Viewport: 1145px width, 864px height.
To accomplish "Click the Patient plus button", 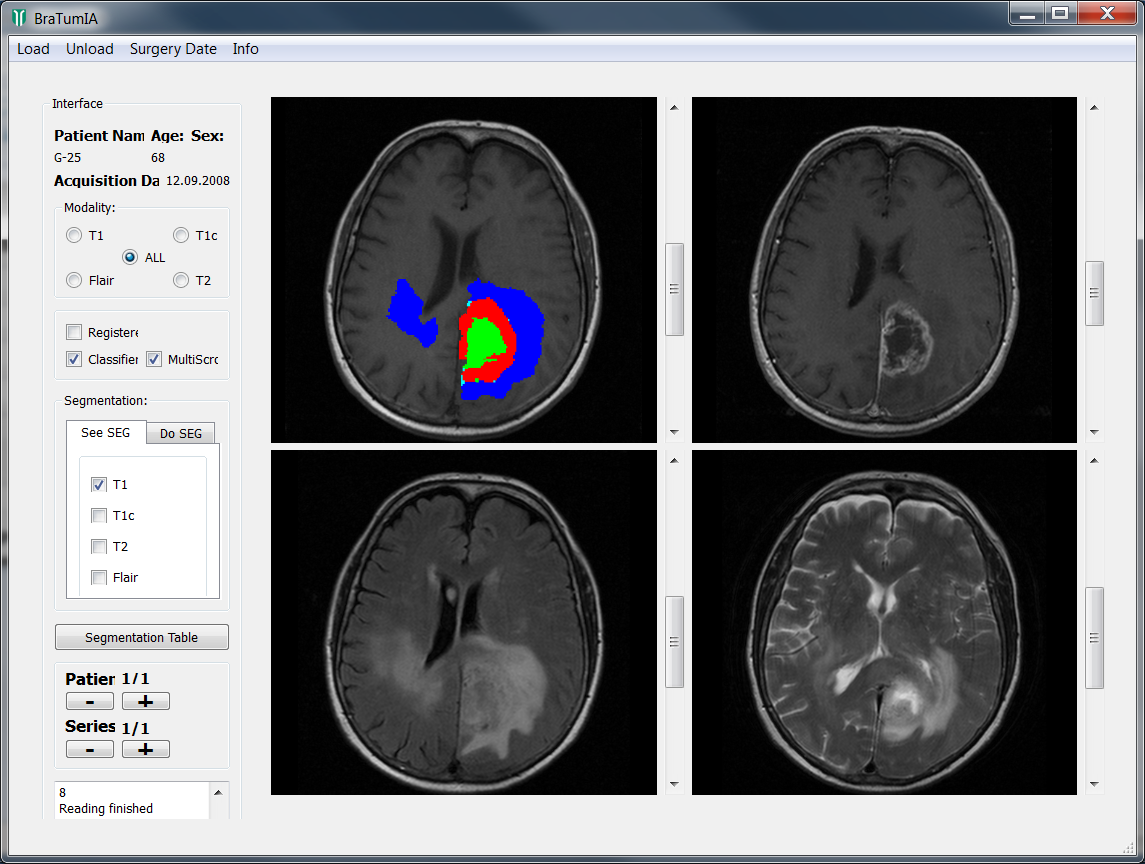I will click(146, 701).
